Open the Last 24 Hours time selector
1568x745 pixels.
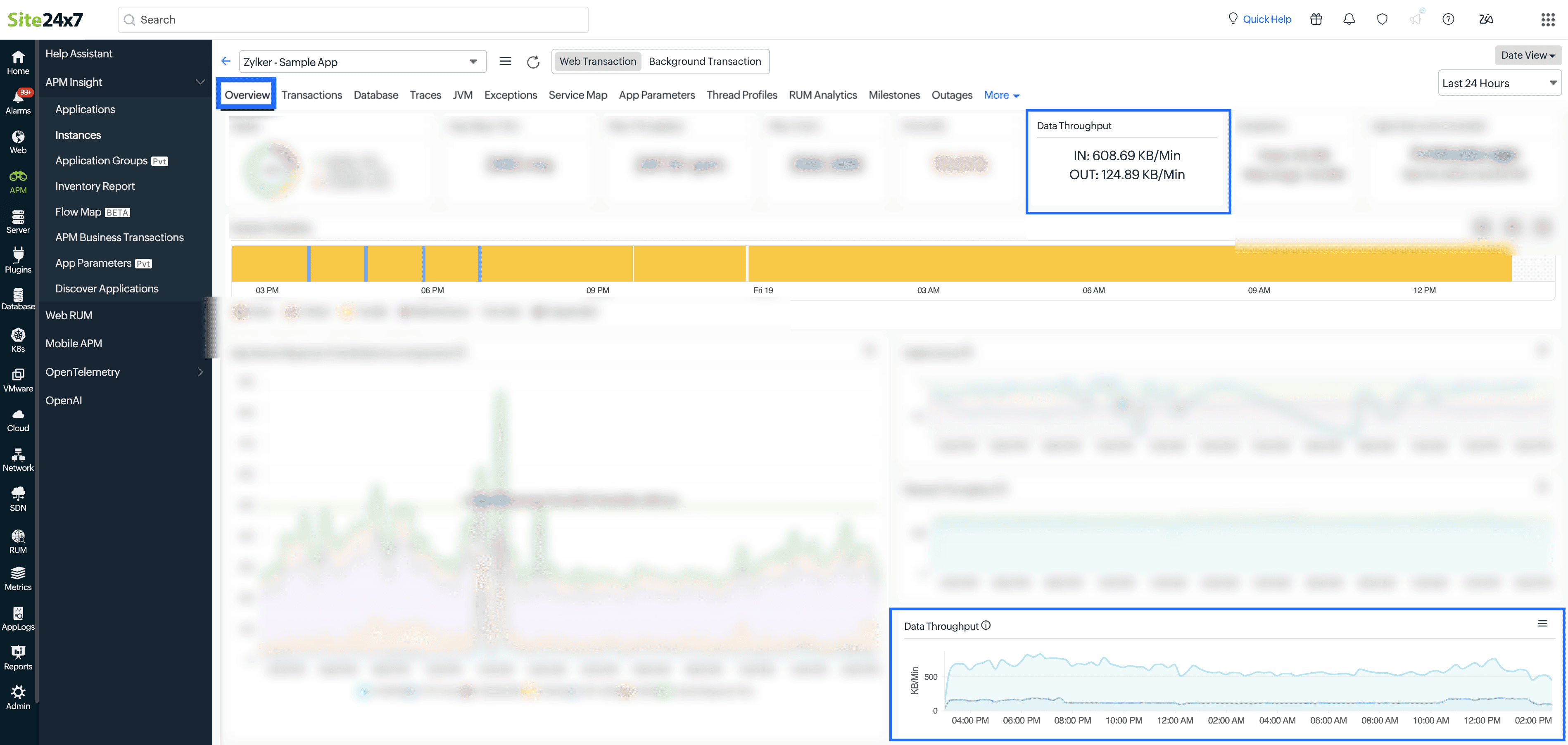(1499, 82)
